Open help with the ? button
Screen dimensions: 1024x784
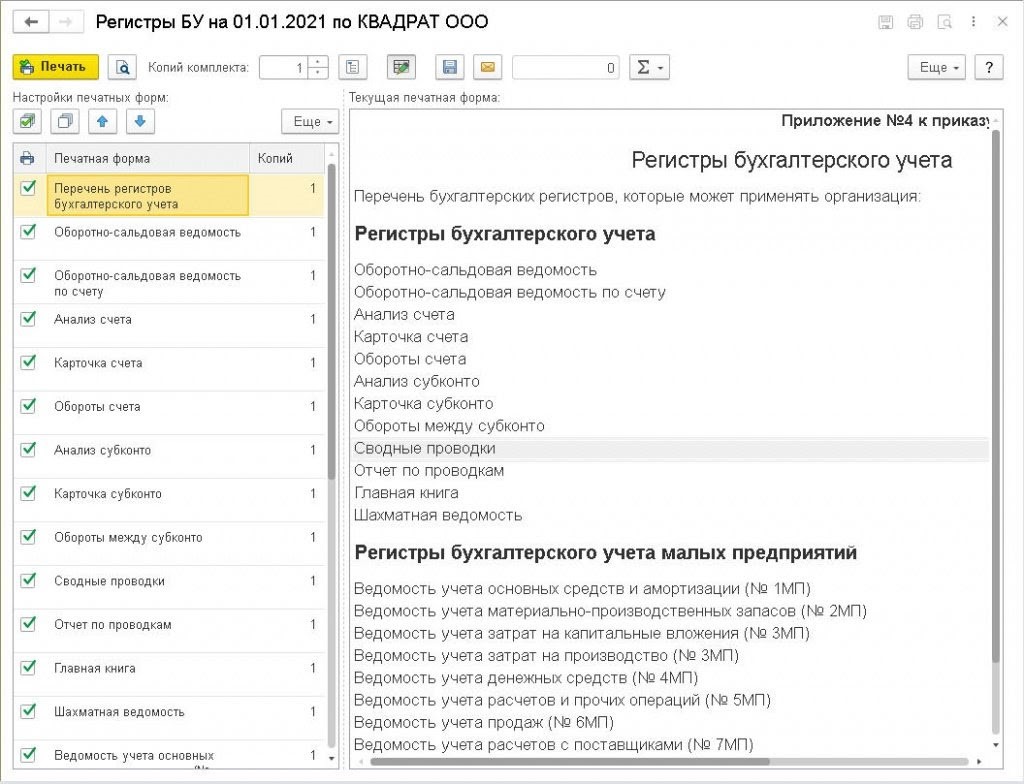(988, 67)
